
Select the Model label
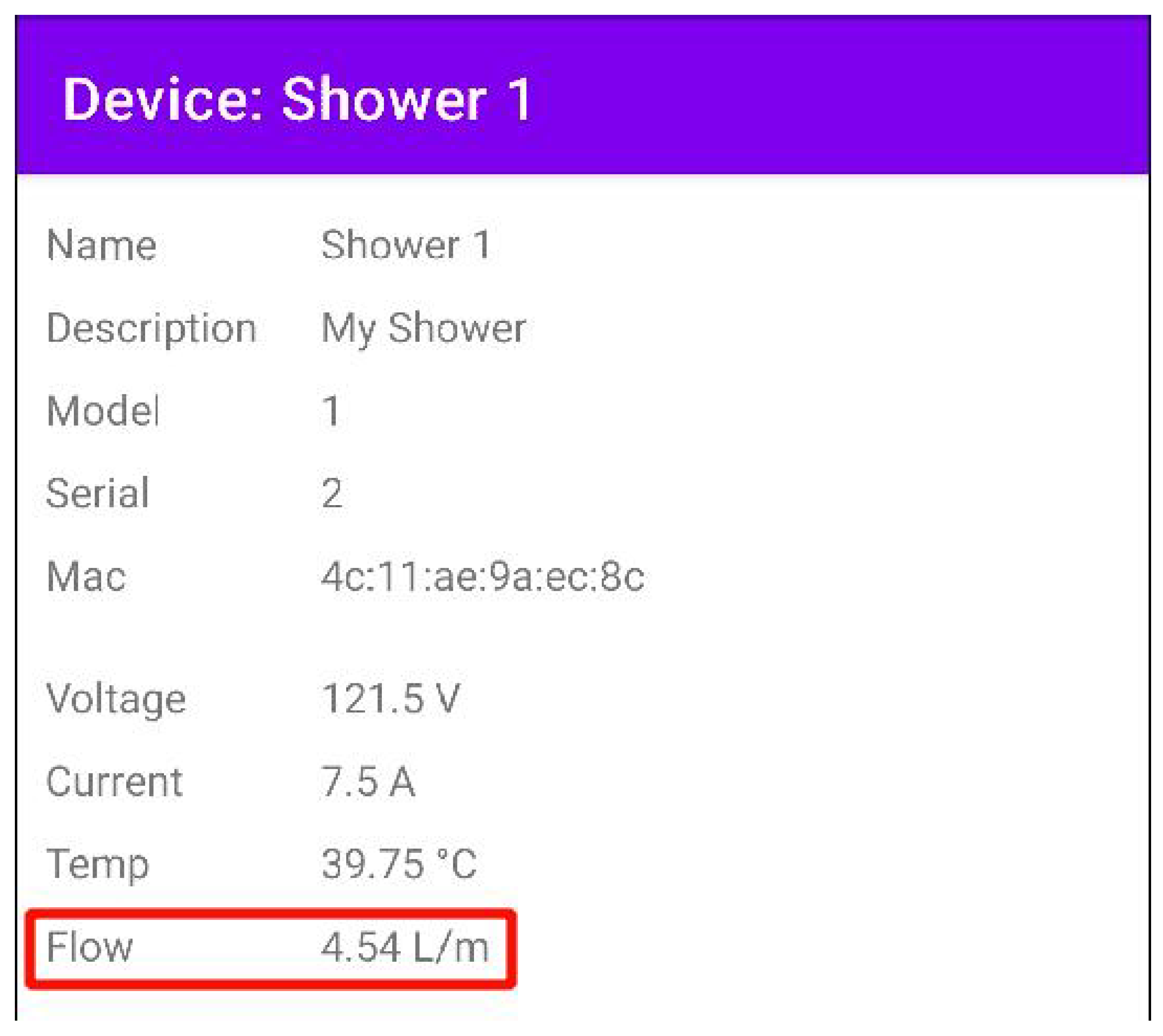click(103, 411)
